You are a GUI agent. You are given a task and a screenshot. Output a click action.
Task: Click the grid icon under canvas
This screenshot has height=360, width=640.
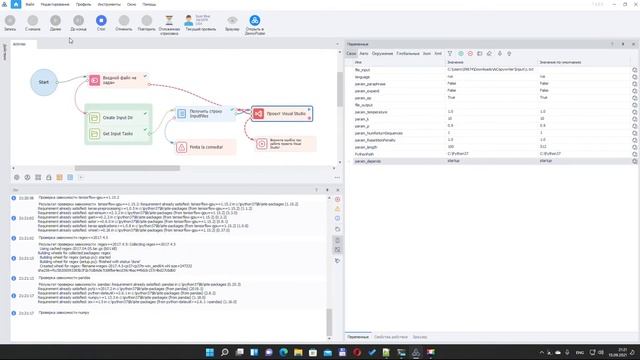coord(38,178)
